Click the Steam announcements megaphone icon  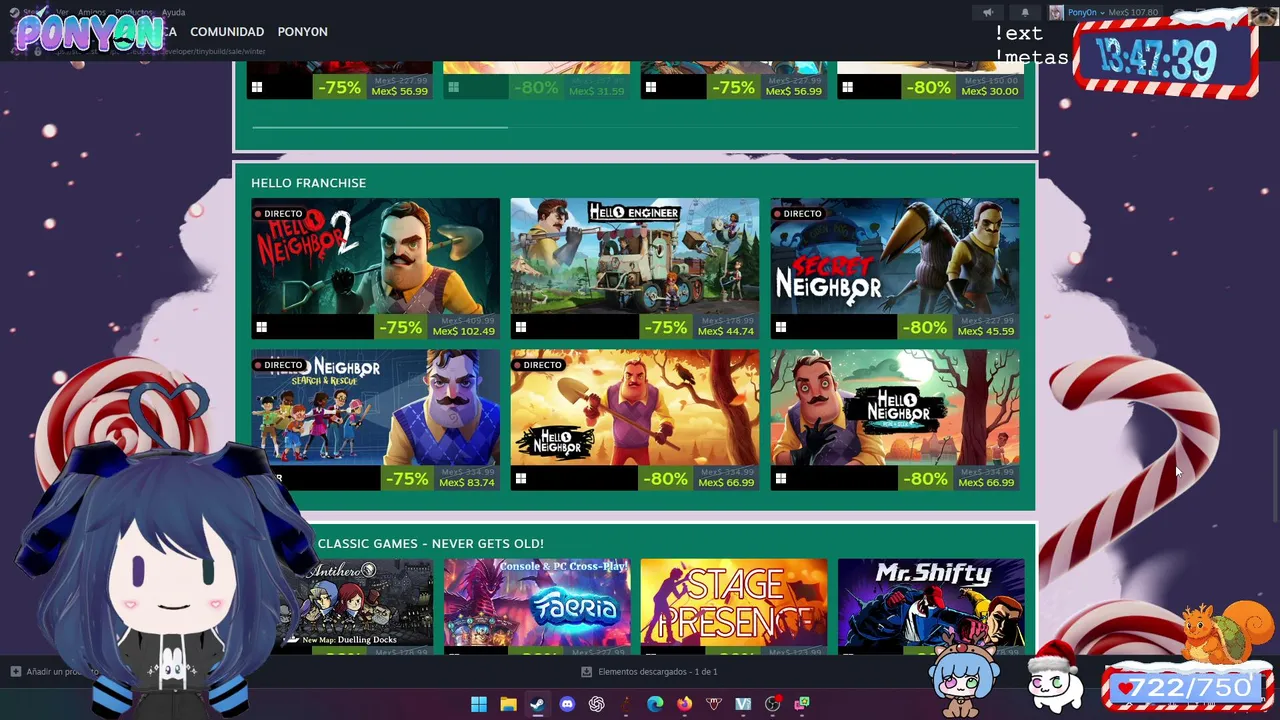coord(987,12)
